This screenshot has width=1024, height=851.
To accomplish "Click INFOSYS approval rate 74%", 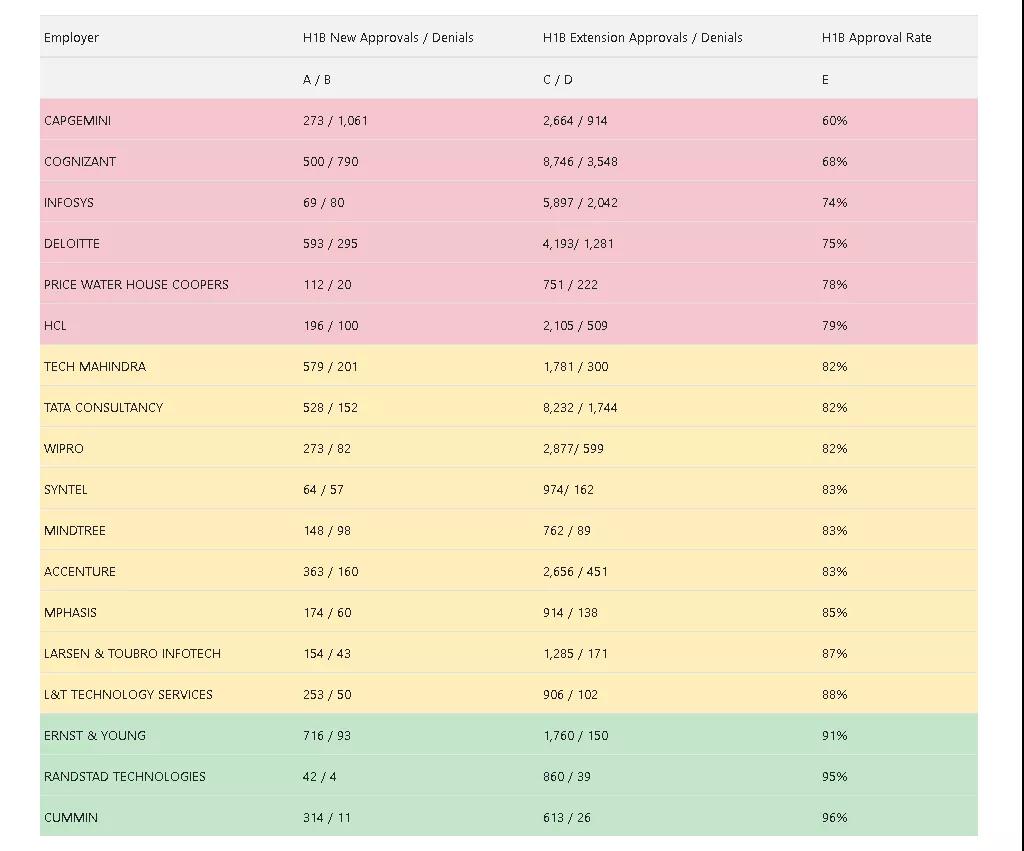I will [834, 203].
